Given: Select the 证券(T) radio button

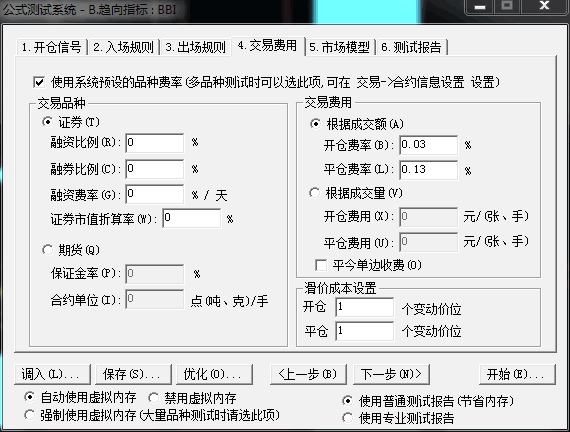Looking at the screenshot, I should 48,122.
